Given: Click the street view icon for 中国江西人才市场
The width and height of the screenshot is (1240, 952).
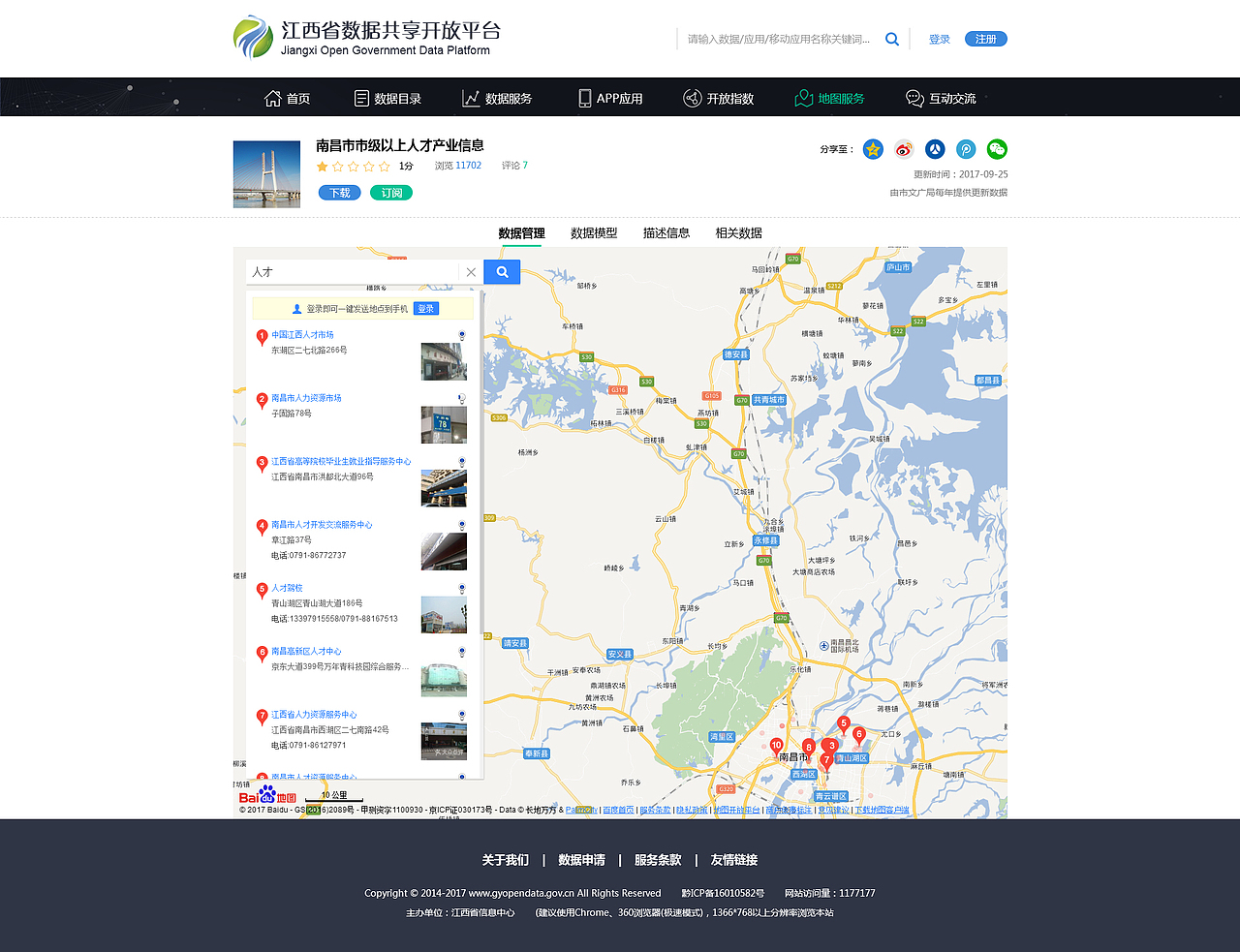Looking at the screenshot, I should 462,335.
